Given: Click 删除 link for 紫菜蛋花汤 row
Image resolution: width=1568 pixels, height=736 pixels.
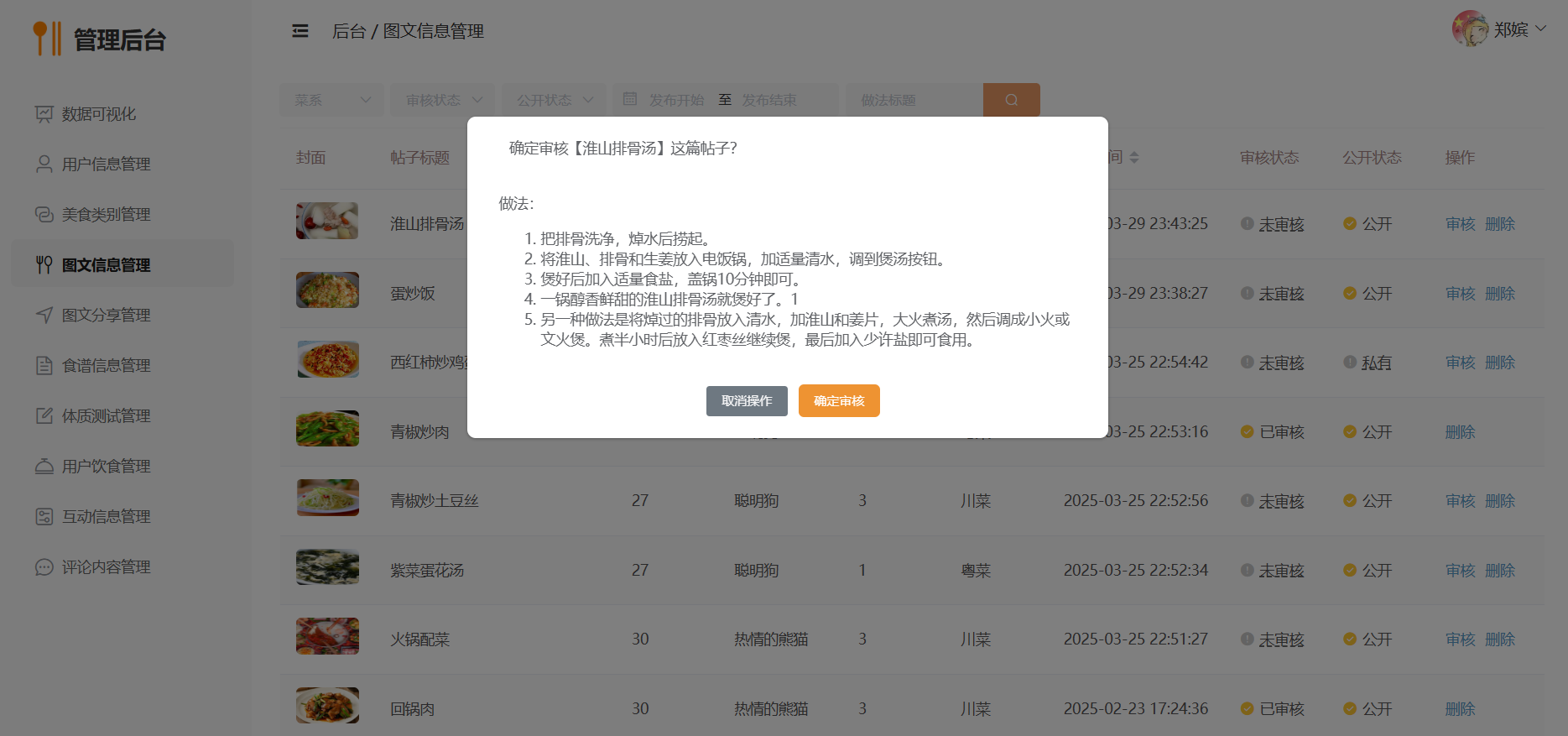Looking at the screenshot, I should [1500, 571].
